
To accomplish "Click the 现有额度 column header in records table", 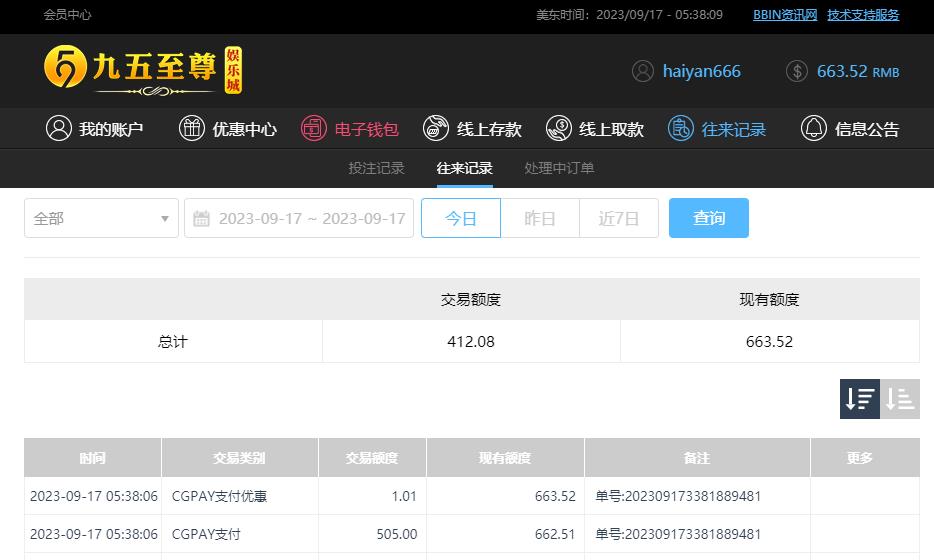I will (x=505, y=458).
